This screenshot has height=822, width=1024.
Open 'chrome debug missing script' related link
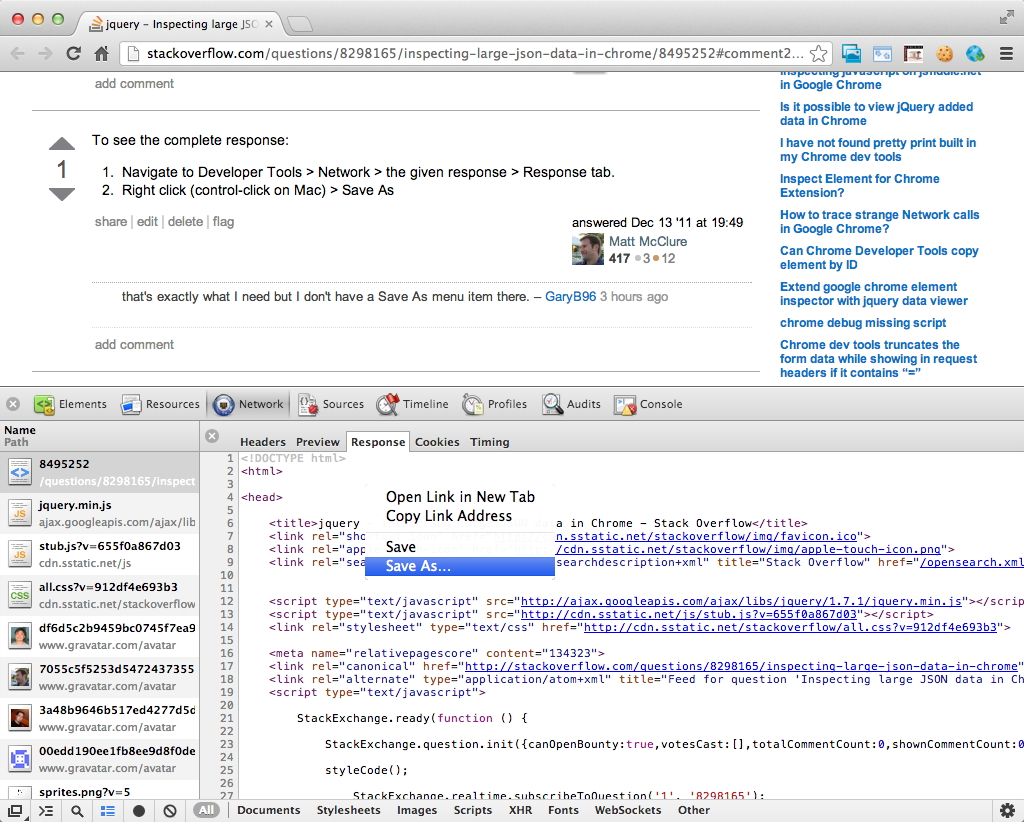[x=863, y=323]
